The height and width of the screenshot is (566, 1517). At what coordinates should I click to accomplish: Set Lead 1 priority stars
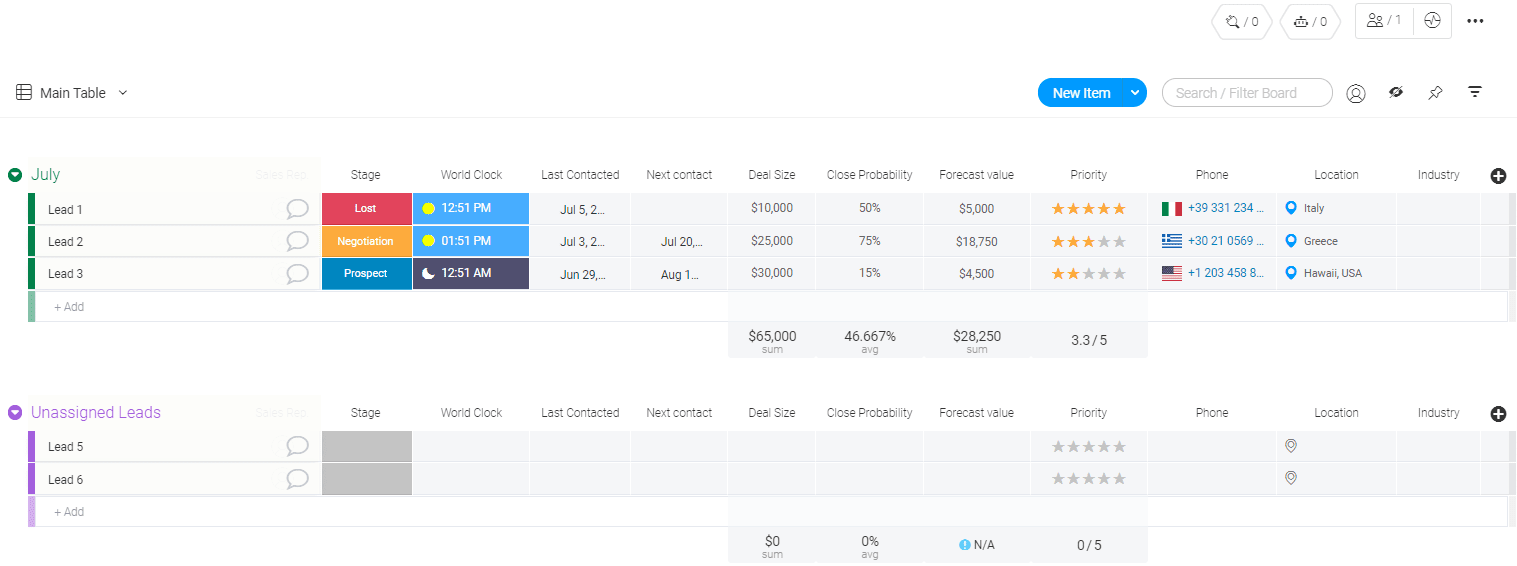coord(1088,209)
